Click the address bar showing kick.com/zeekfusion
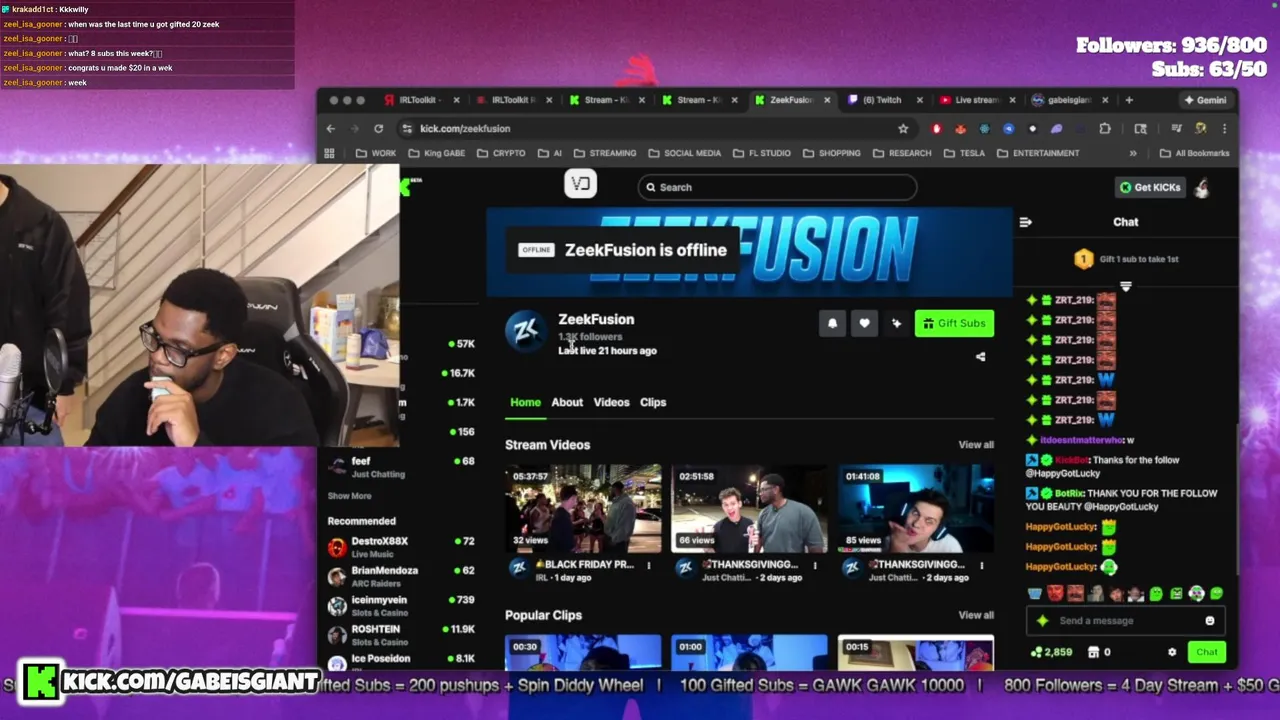 [650, 128]
